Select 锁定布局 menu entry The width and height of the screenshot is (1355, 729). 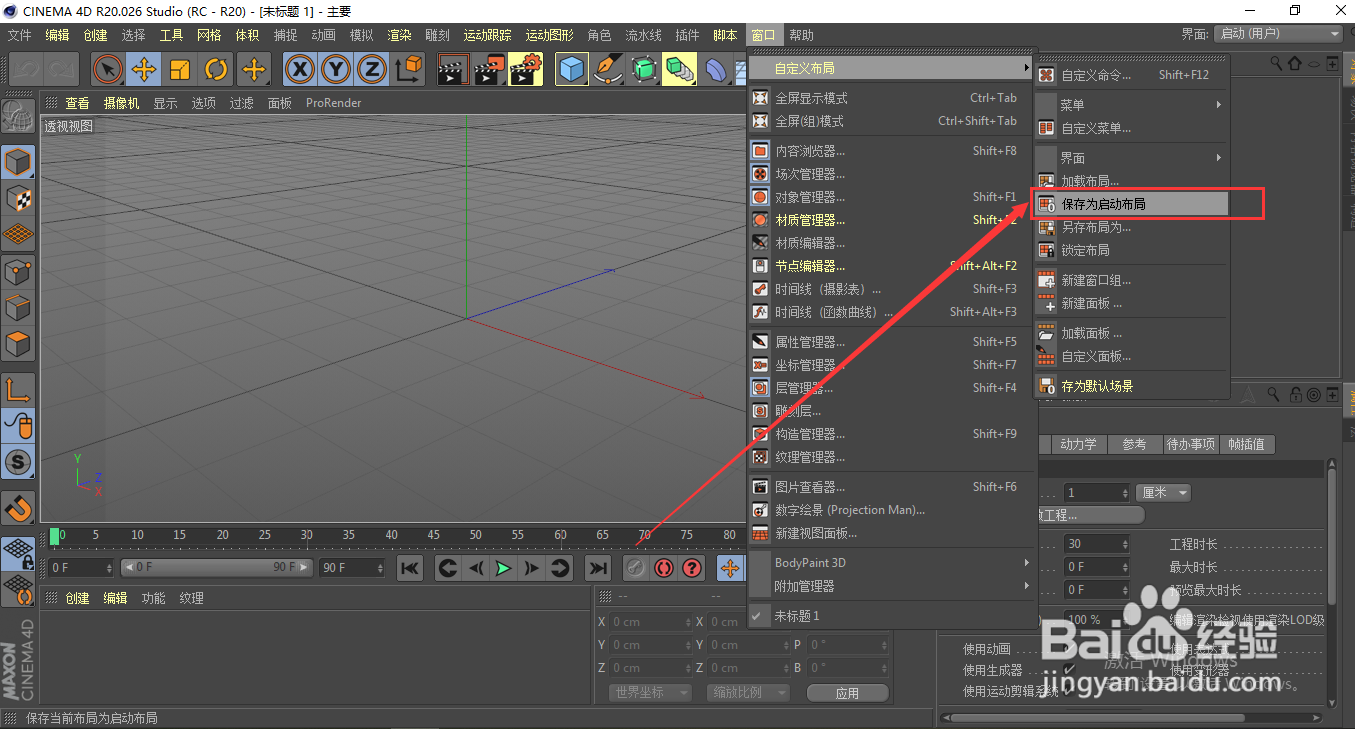point(1132,250)
